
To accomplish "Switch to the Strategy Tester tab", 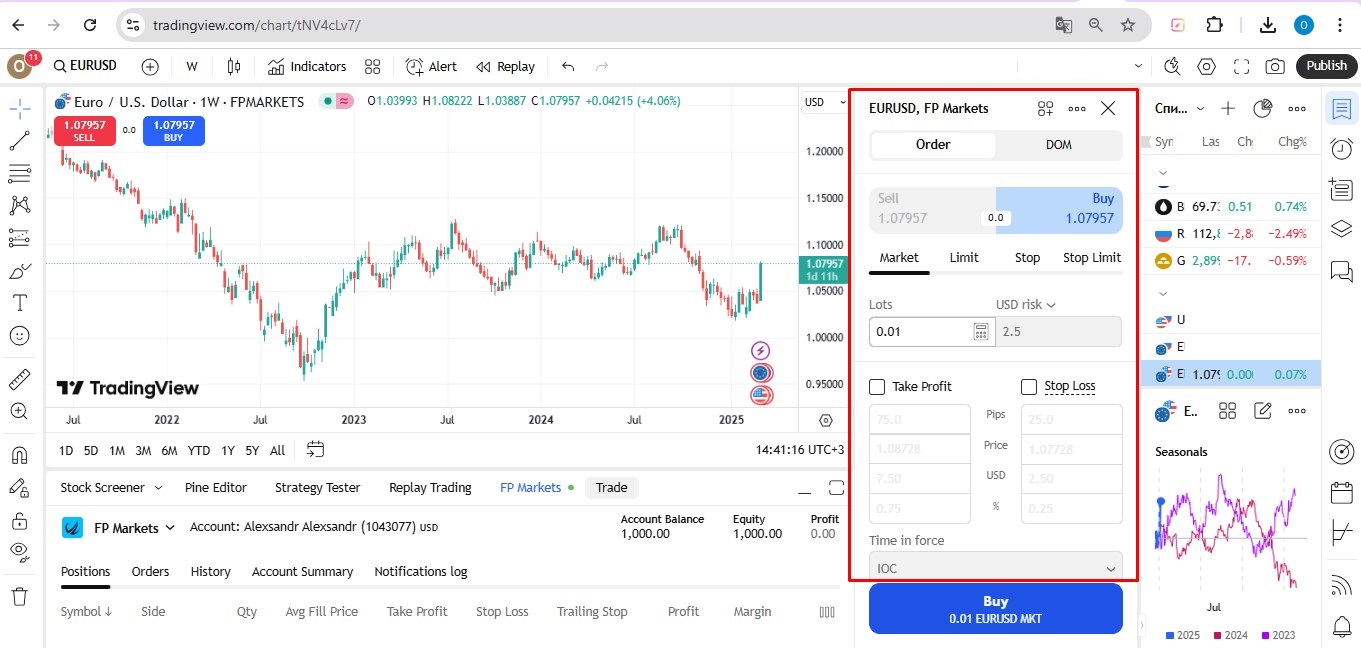I will click(x=317, y=487).
